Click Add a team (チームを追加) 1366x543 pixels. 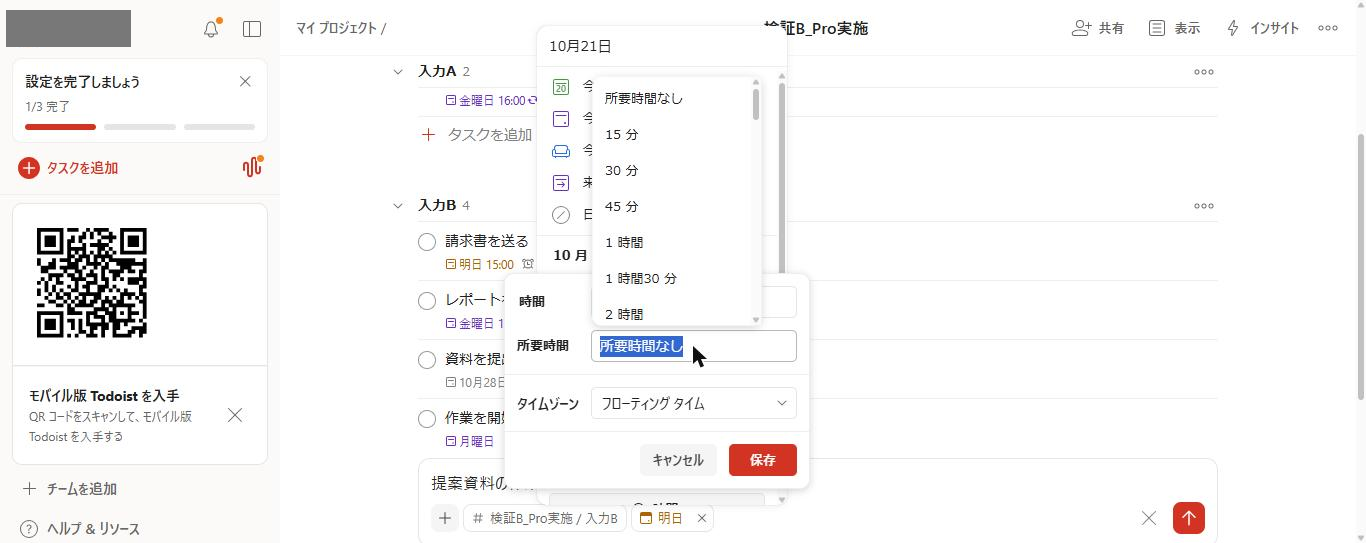pos(70,489)
